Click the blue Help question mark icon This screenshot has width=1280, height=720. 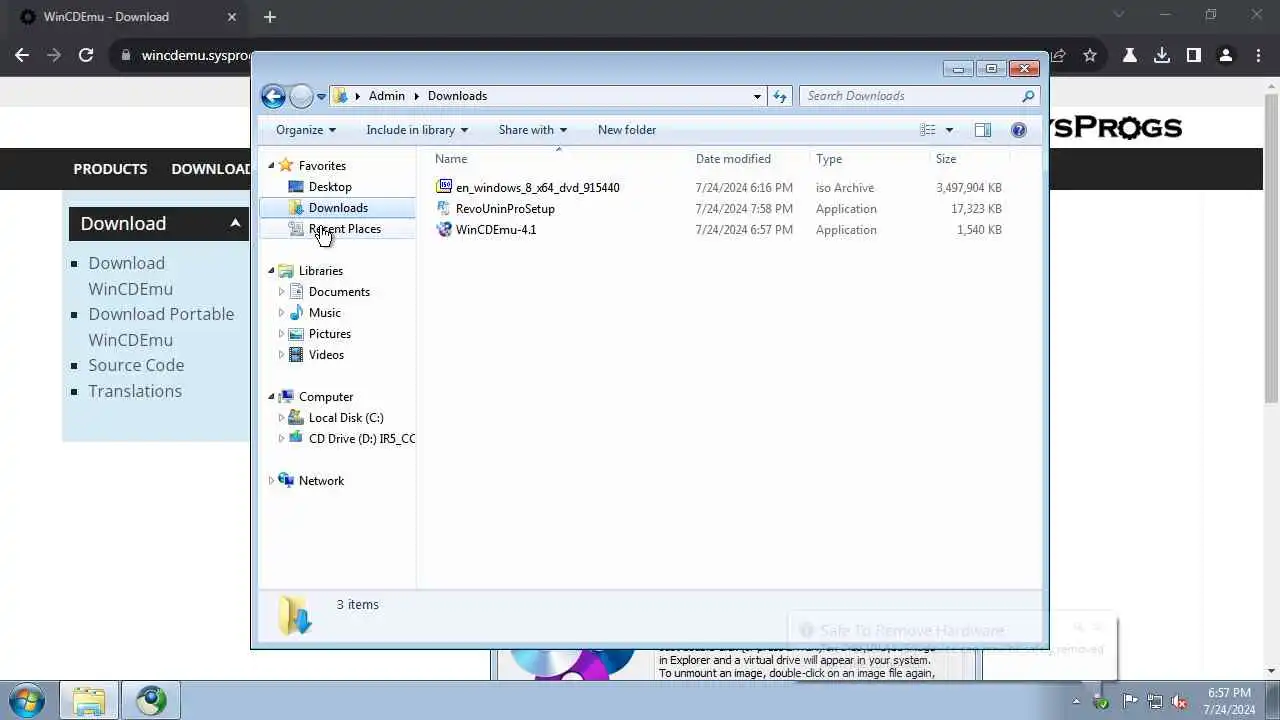pyautogui.click(x=1019, y=130)
